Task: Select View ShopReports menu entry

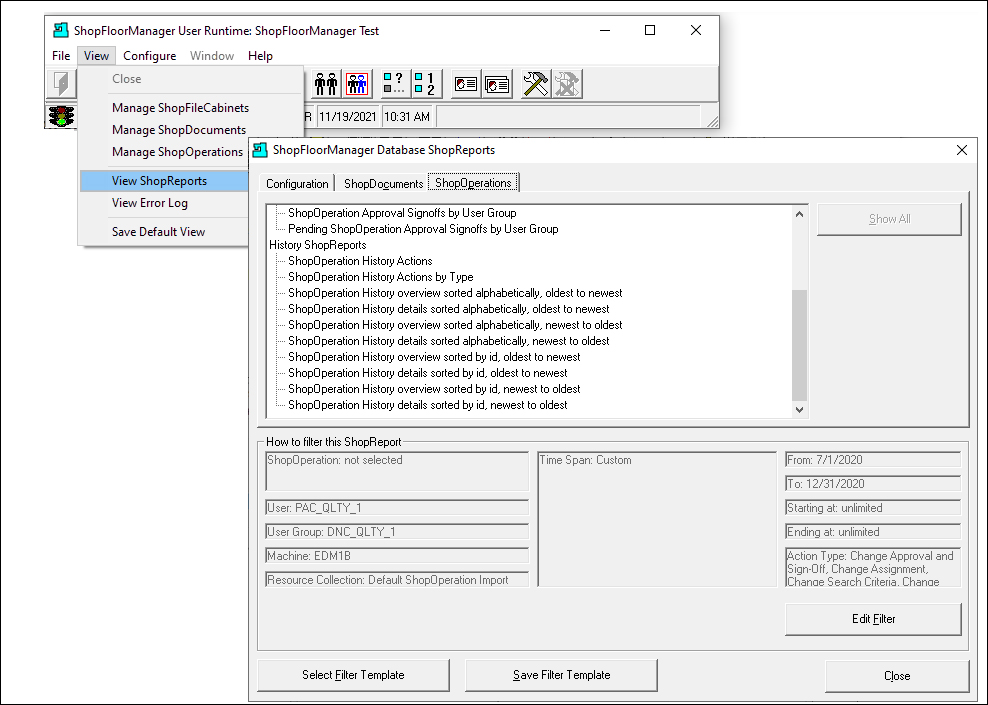Action: click(x=164, y=181)
